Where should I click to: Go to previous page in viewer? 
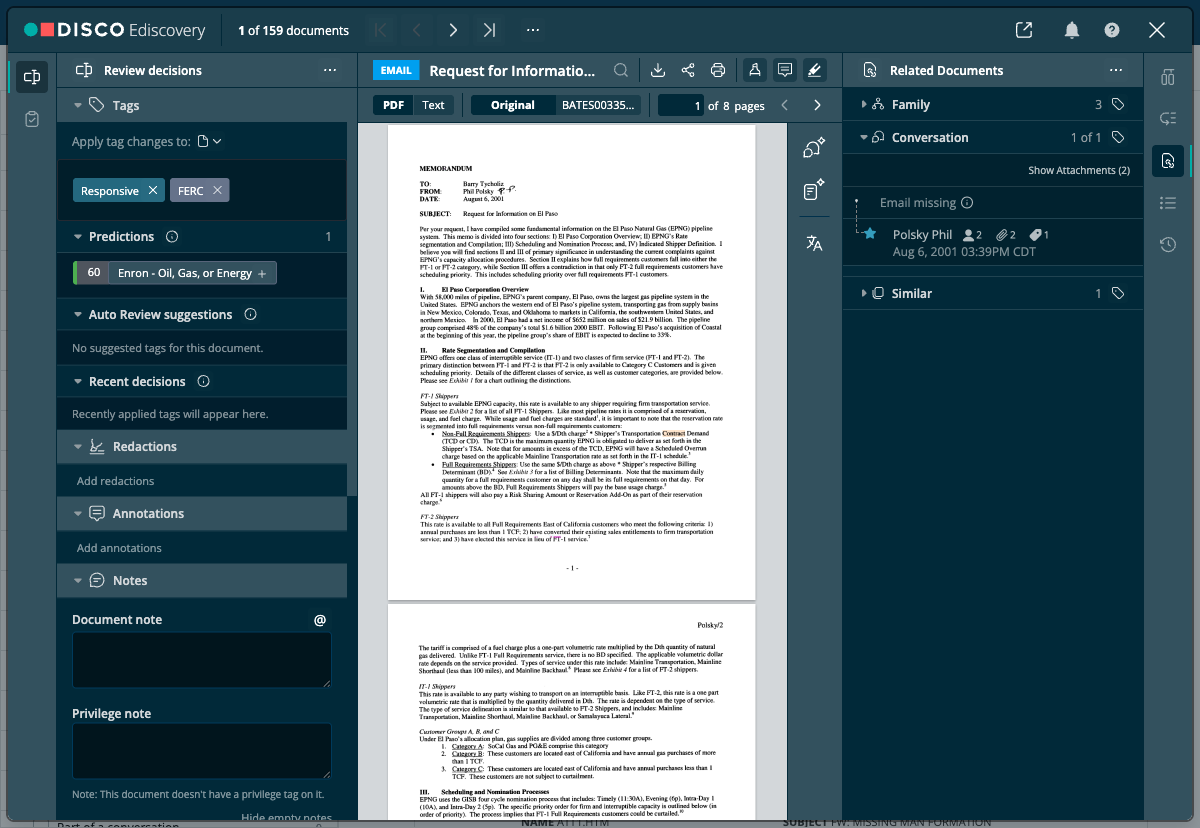[x=785, y=105]
